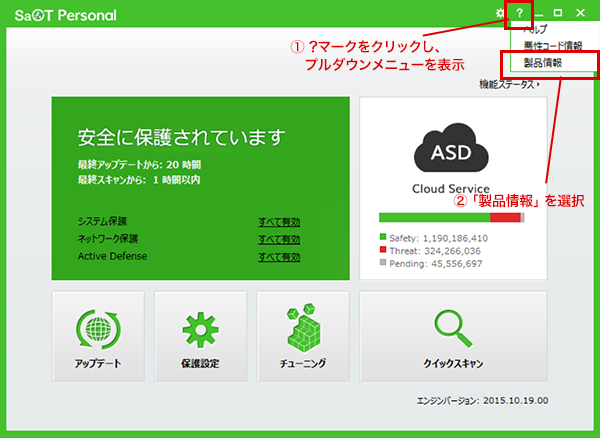Click the ネットワーク保護 label

[x=108, y=239]
